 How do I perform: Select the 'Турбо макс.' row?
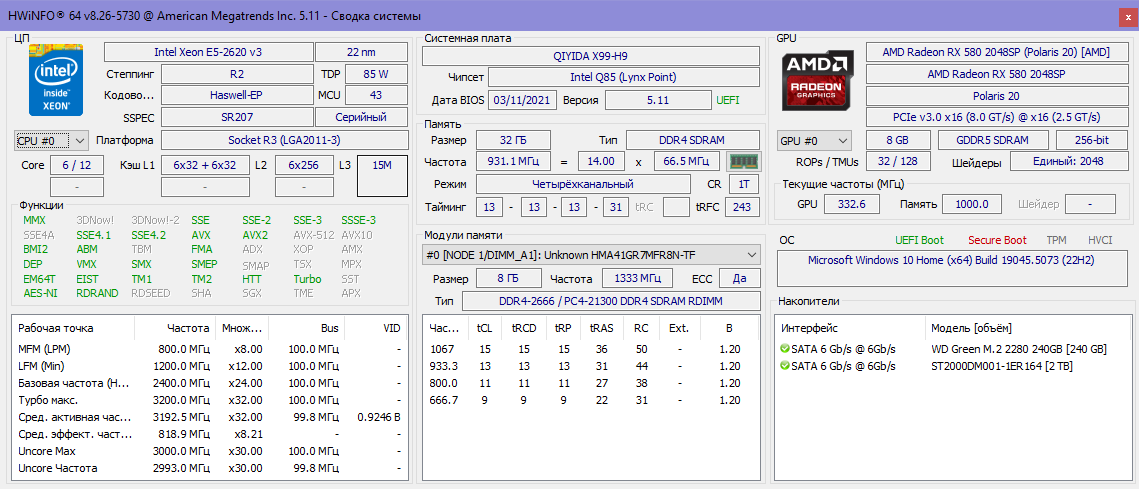click(46, 400)
